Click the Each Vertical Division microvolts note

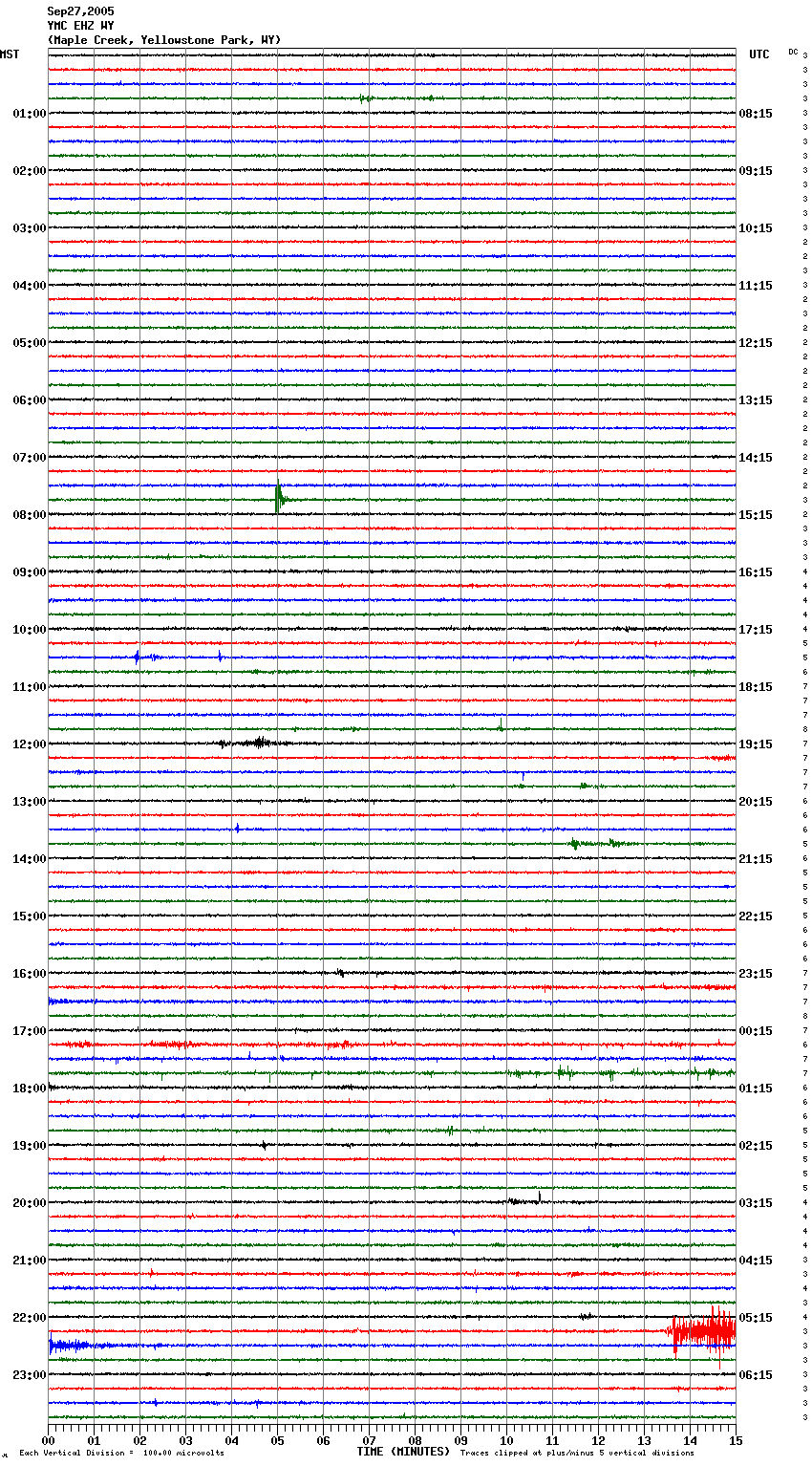click(x=121, y=1454)
